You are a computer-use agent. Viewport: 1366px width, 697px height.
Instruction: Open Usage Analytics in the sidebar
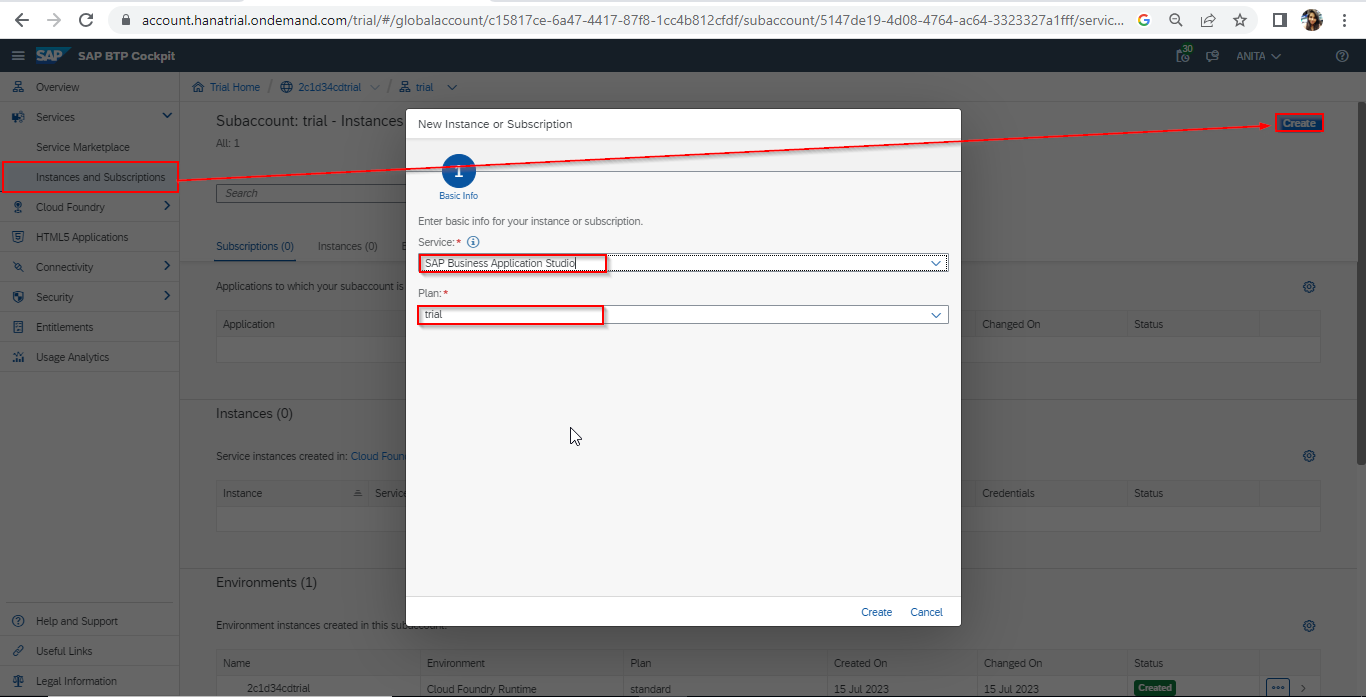point(72,357)
